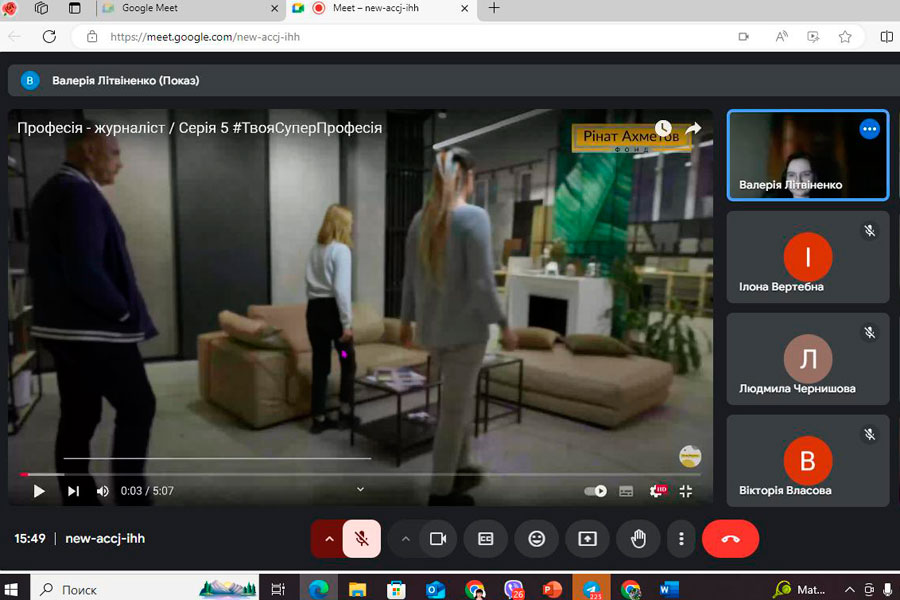The height and width of the screenshot is (600, 900).
Task: Click the Watch later clock icon
Action: click(663, 127)
